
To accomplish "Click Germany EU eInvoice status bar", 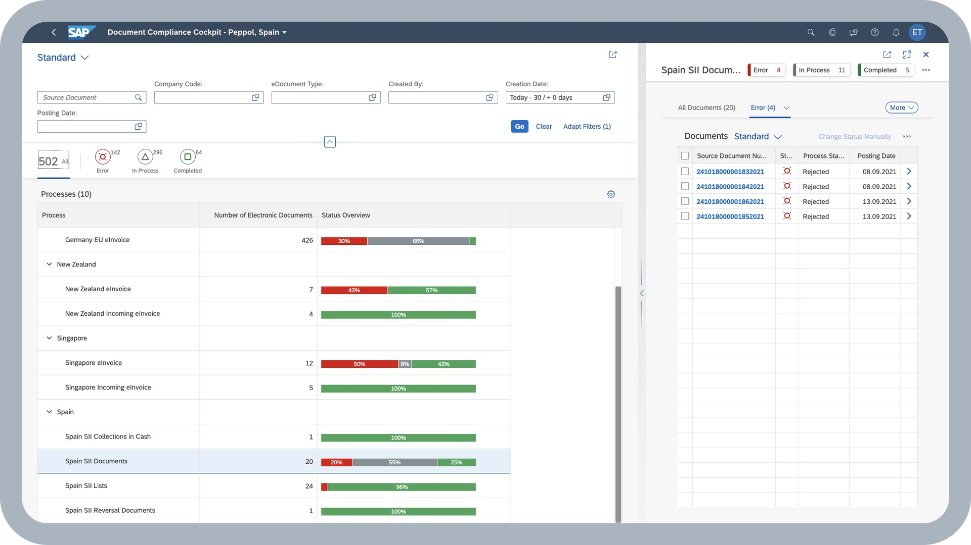I will point(398,241).
